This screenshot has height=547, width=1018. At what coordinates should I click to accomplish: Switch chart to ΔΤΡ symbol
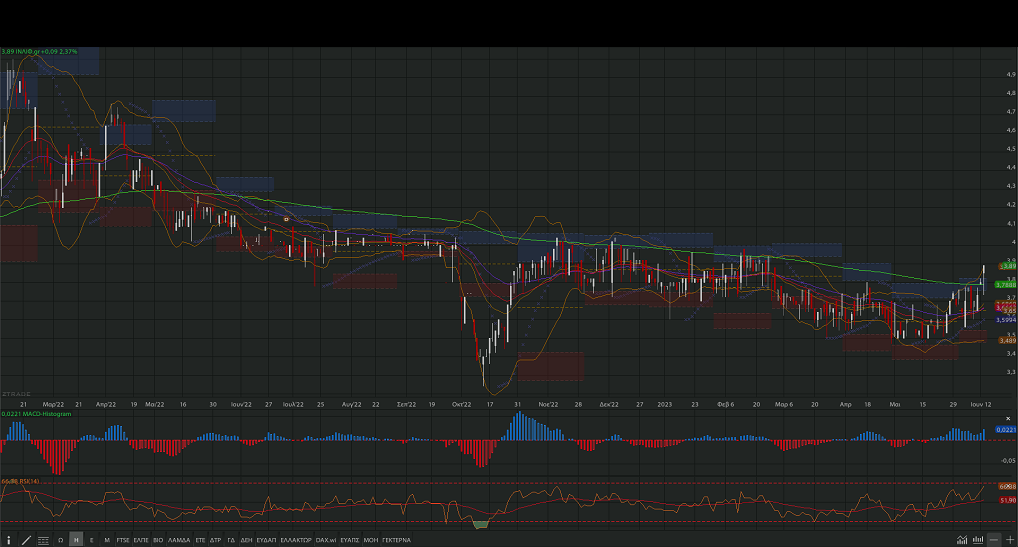(216, 540)
